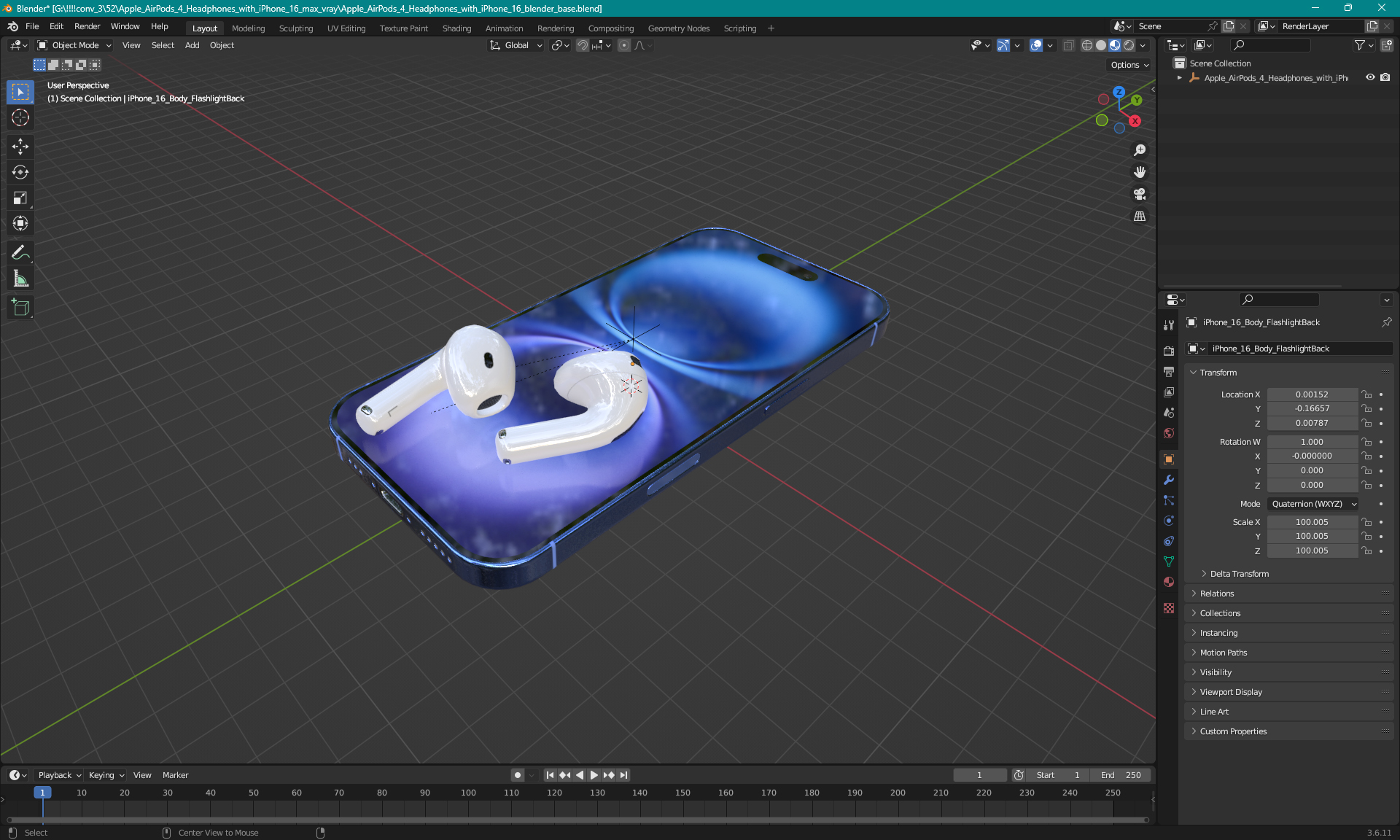This screenshot has width=1400, height=840.
Task: Open the World properties tab
Action: 1169,433
